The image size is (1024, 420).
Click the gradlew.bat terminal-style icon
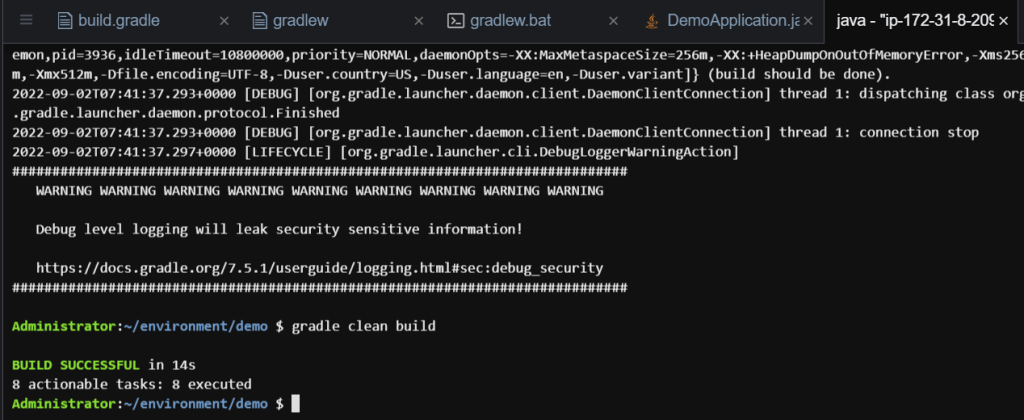455,20
